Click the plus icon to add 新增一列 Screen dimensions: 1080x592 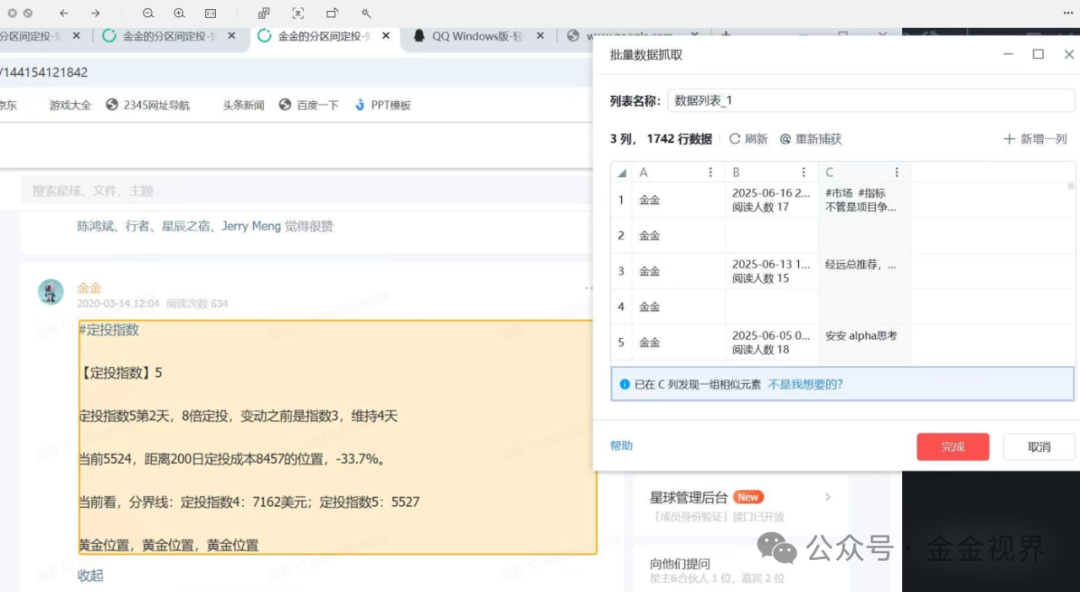tap(1008, 138)
